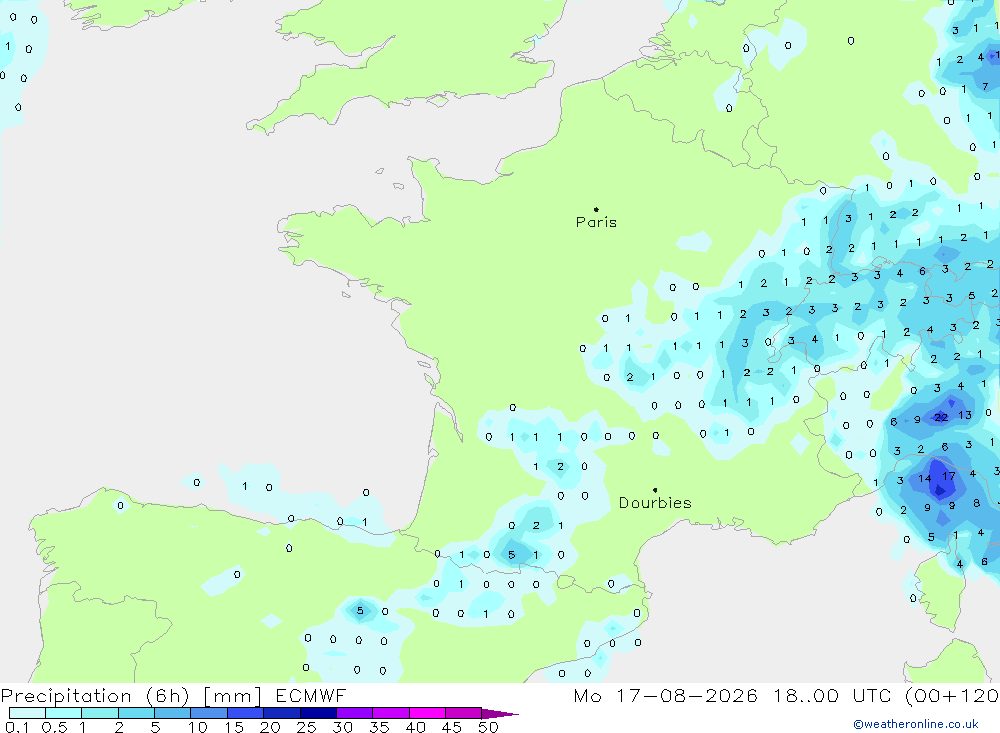Pick the legend swatch between 0.1 and 0.5
The width and height of the screenshot is (1000, 733).
point(27,713)
